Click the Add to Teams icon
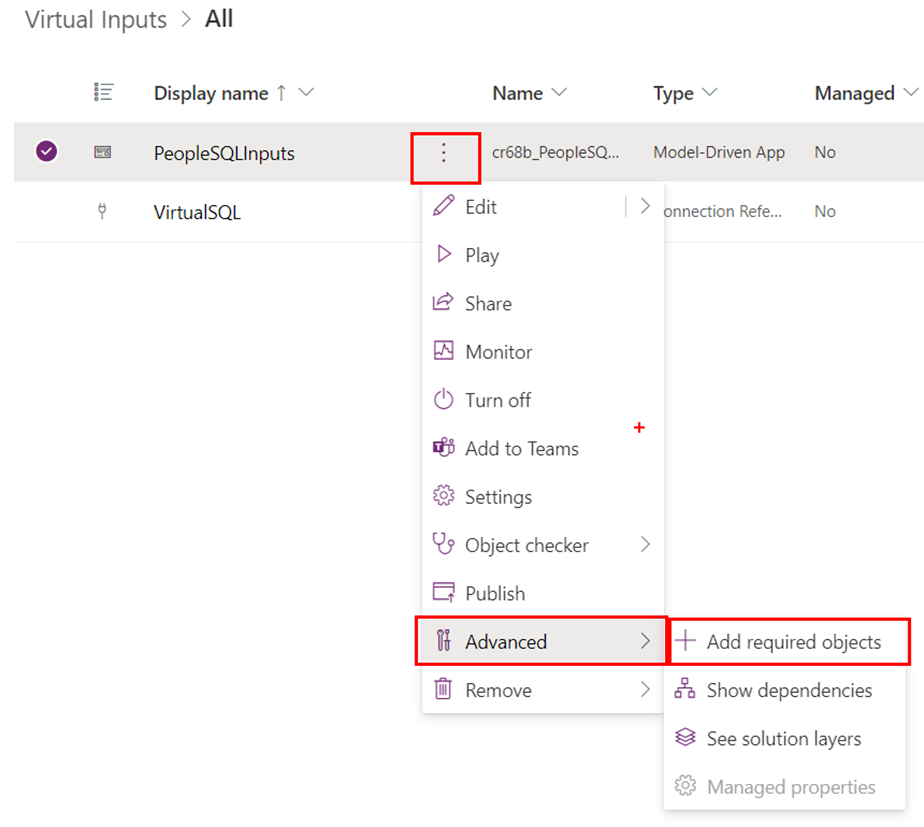The width and height of the screenshot is (924, 827). (x=443, y=448)
